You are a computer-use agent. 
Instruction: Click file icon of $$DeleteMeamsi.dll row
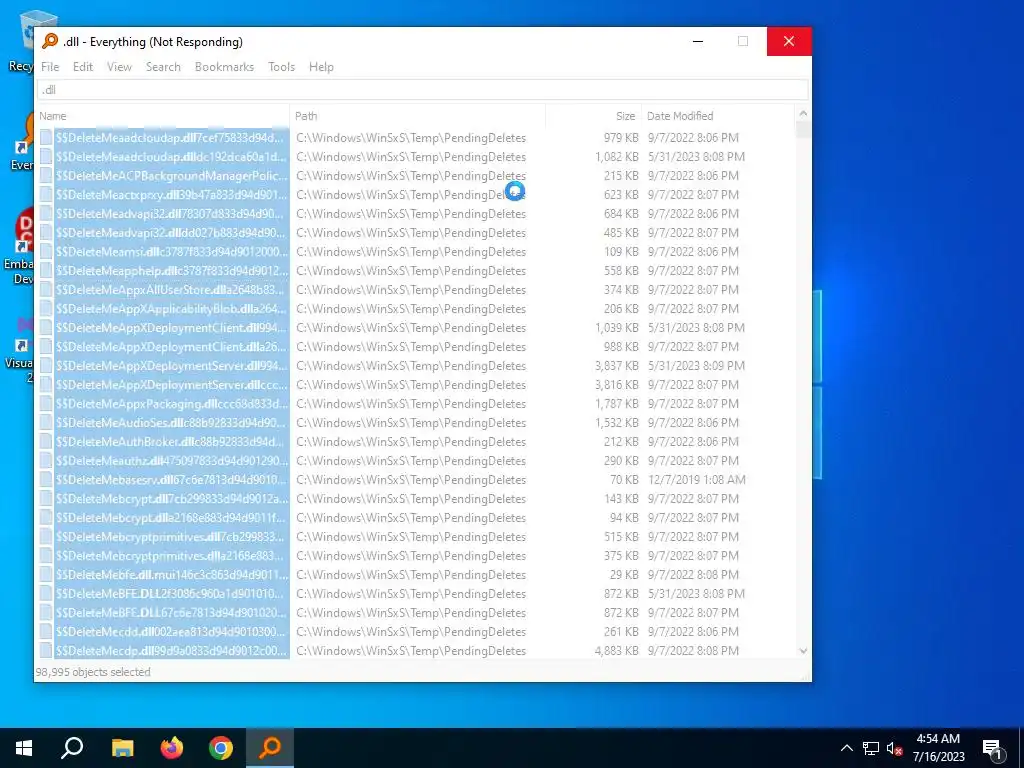(46, 251)
